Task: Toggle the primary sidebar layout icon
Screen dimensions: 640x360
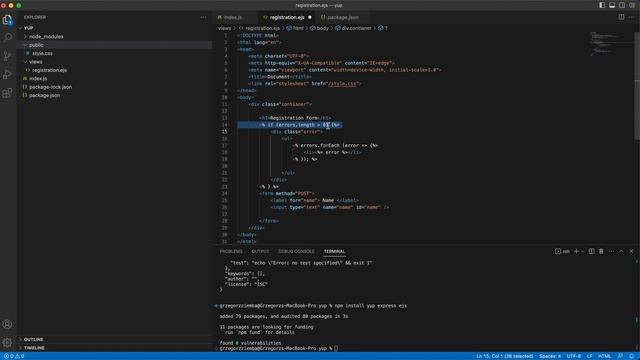Action: [x=602, y=5]
